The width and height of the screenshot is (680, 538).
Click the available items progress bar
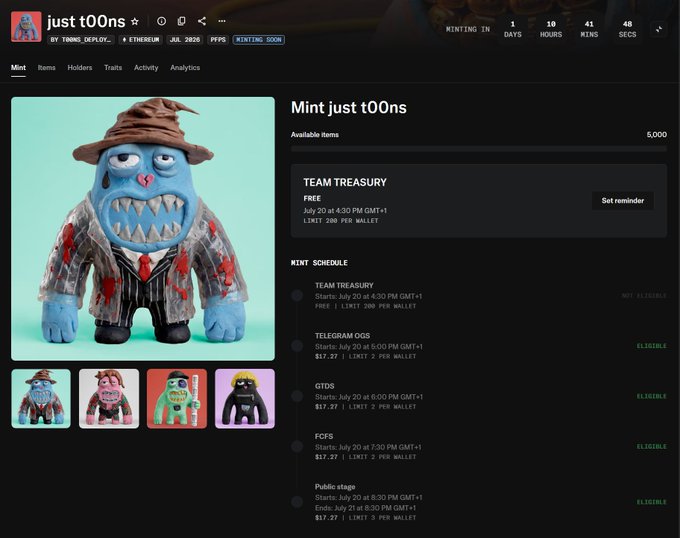(479, 149)
